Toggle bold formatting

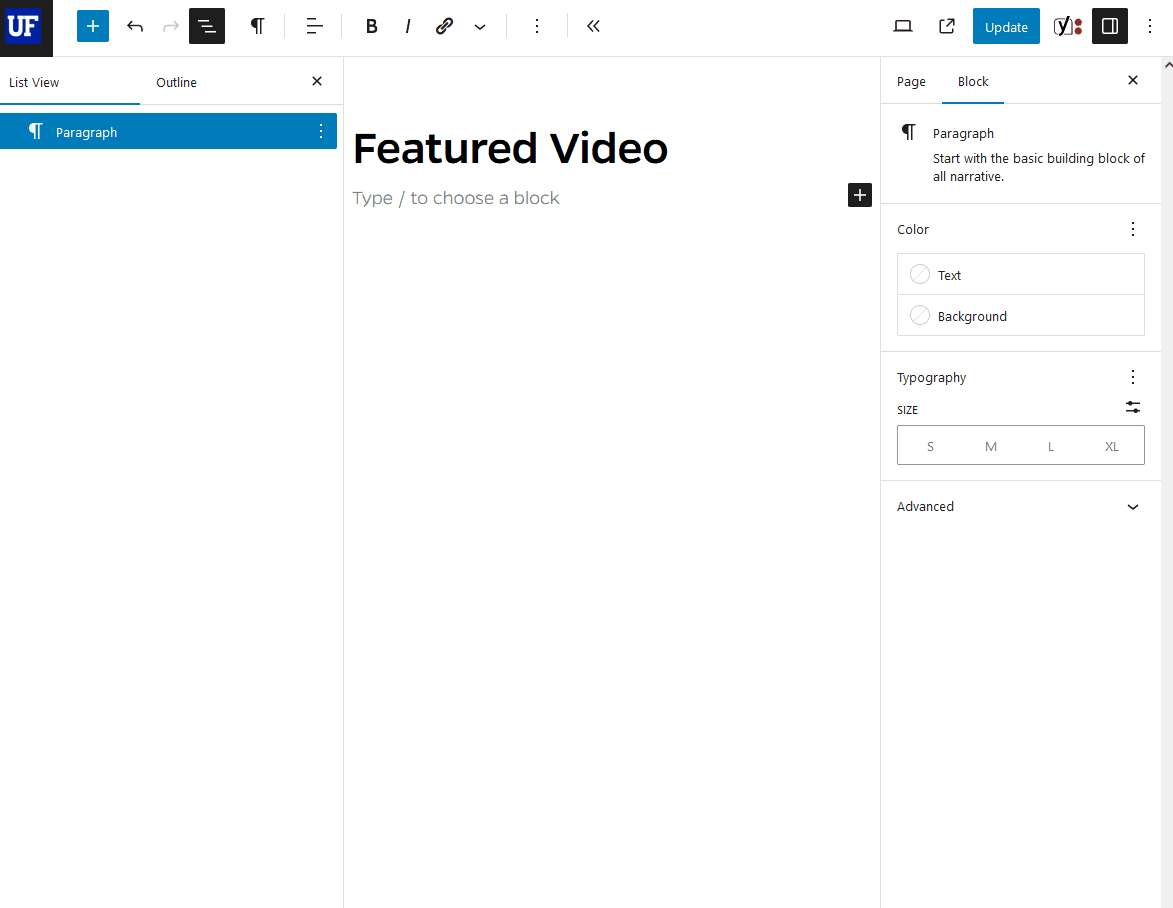pos(371,26)
